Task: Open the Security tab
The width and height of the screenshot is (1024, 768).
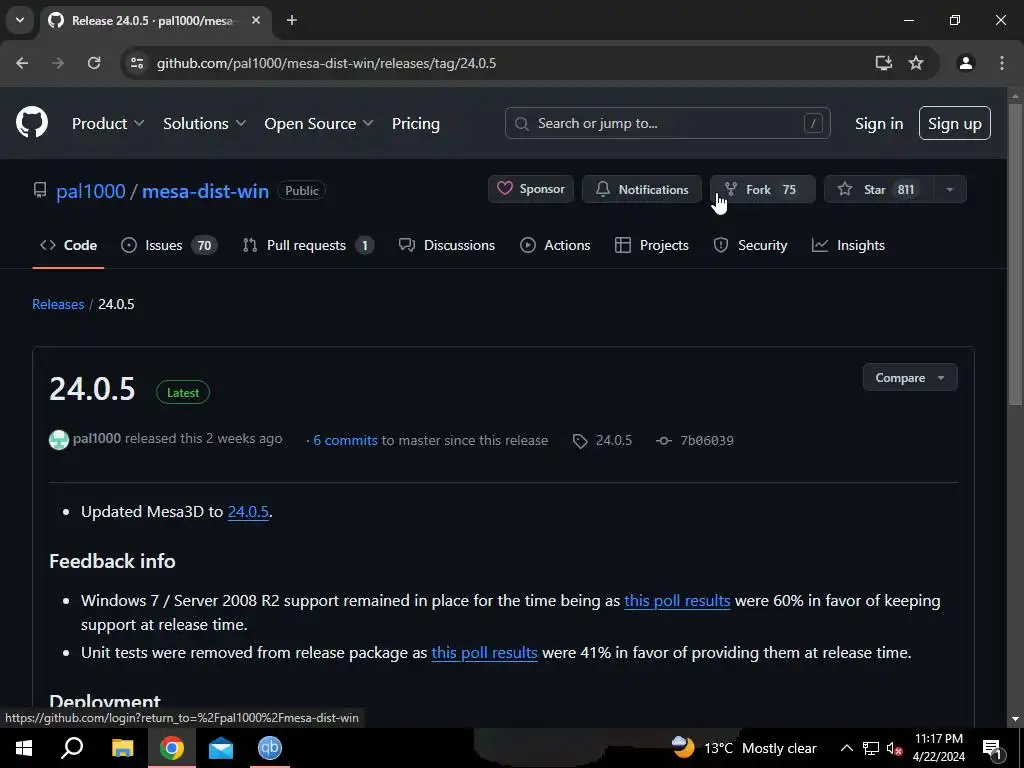Action: pos(750,246)
